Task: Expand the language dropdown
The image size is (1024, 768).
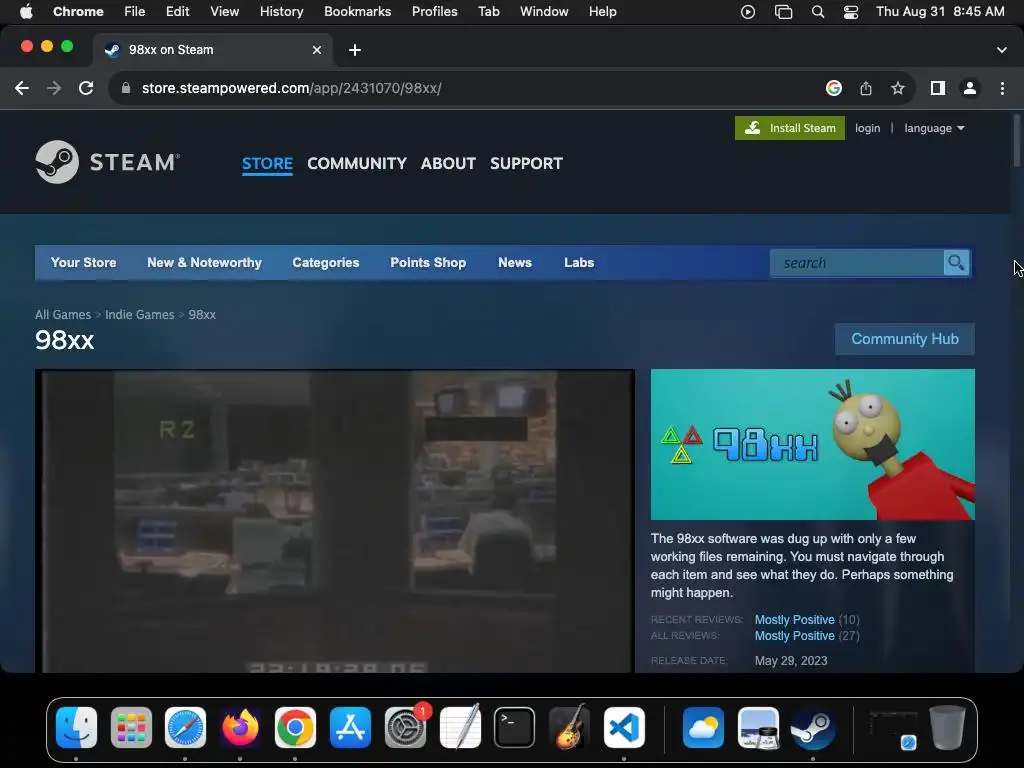Action: (934, 128)
